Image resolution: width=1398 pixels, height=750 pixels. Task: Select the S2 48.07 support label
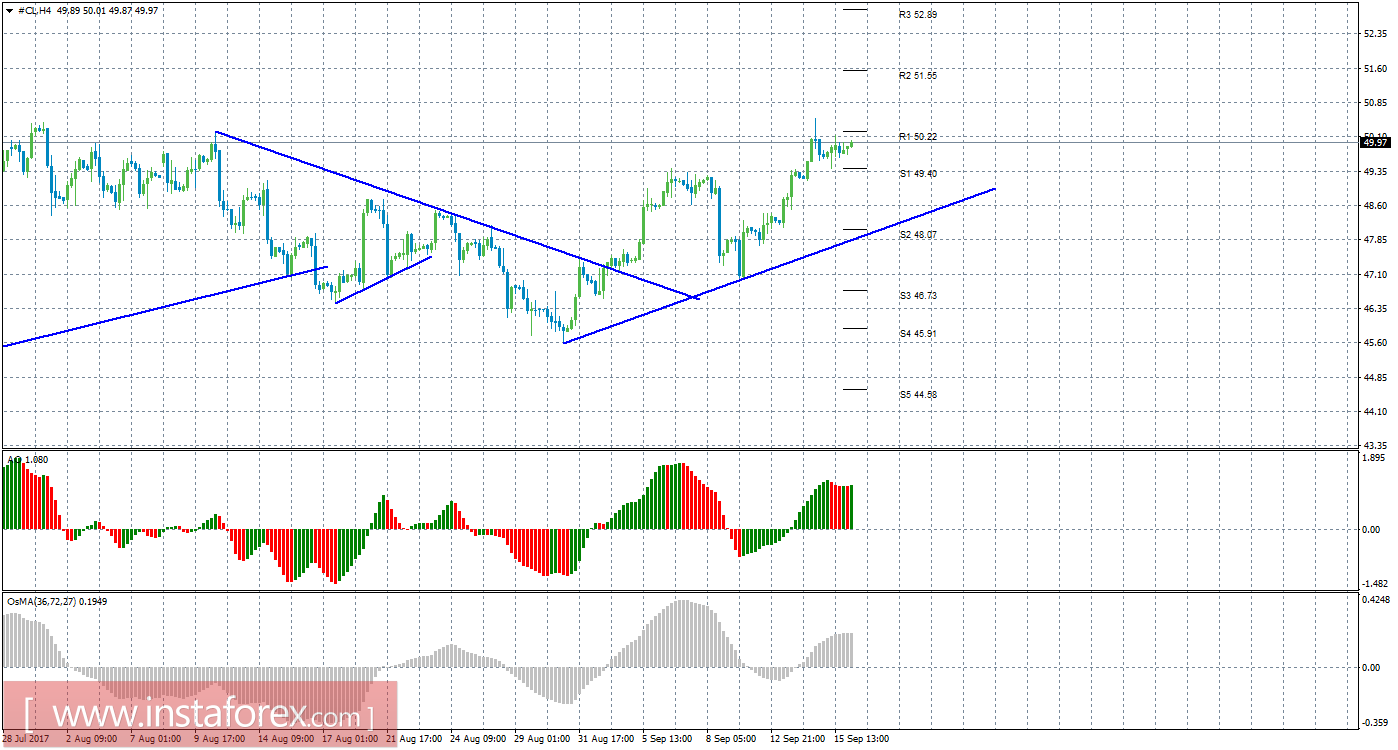(x=918, y=235)
